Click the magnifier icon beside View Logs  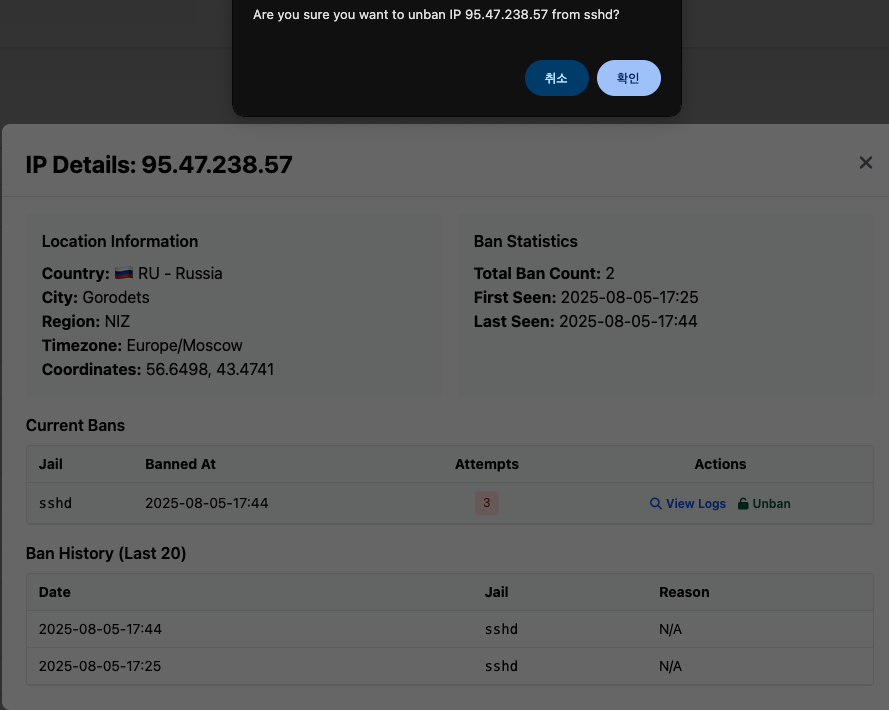click(x=656, y=504)
